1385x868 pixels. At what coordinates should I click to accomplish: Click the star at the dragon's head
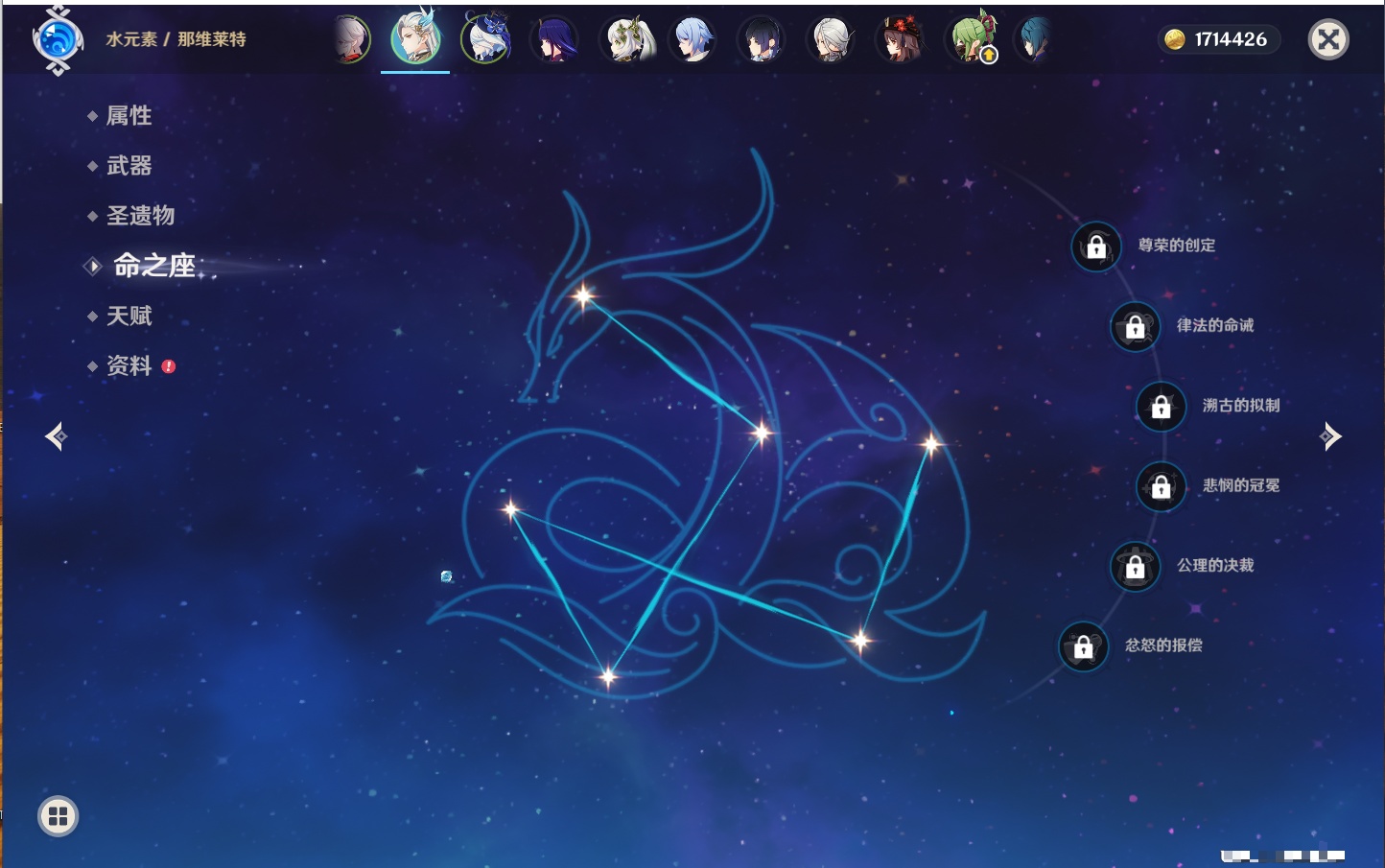(x=583, y=295)
